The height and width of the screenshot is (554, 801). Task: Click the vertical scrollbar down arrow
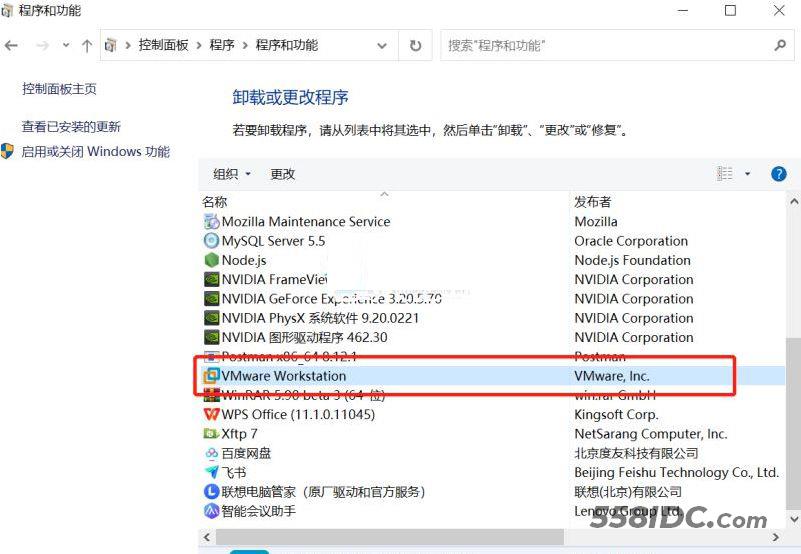tap(794, 519)
